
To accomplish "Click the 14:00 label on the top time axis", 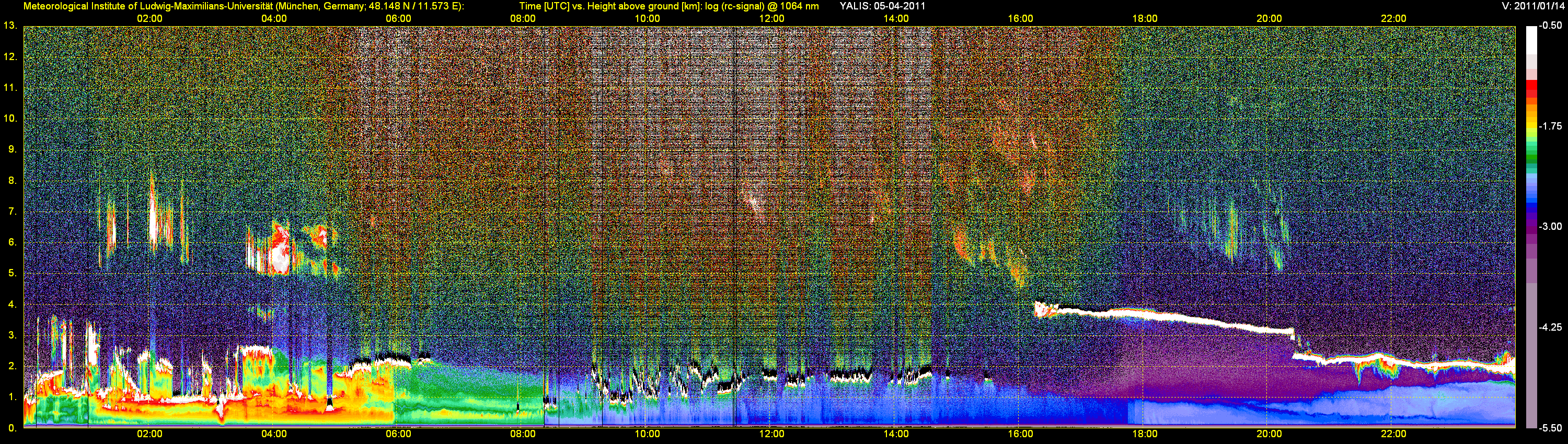I will click(x=896, y=18).
